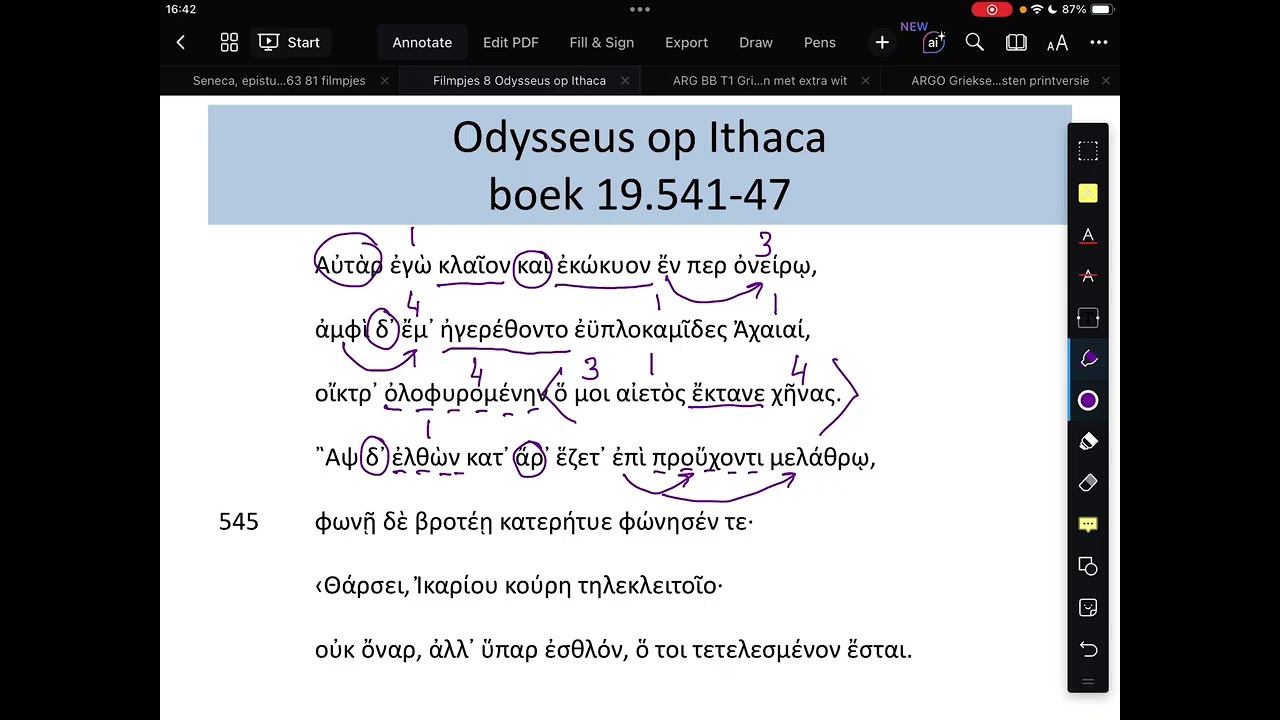Click the title 'Odysseus op Ithaca'
The height and width of the screenshot is (720, 1280).
(639, 137)
